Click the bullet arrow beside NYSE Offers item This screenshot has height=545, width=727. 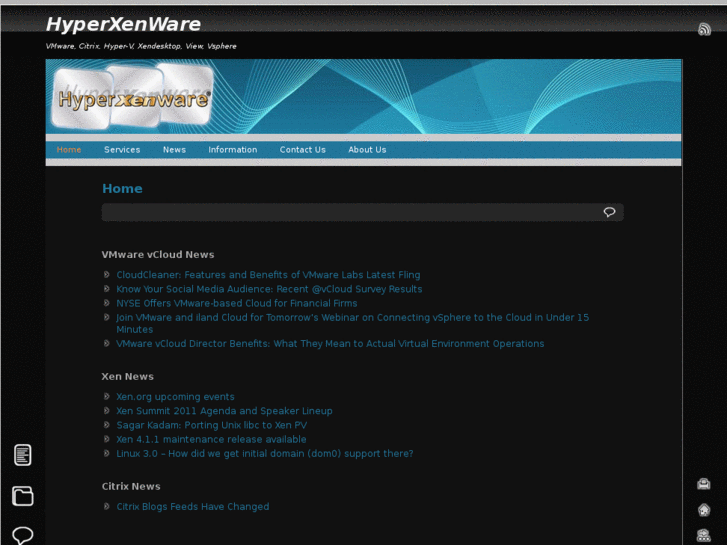(x=107, y=303)
